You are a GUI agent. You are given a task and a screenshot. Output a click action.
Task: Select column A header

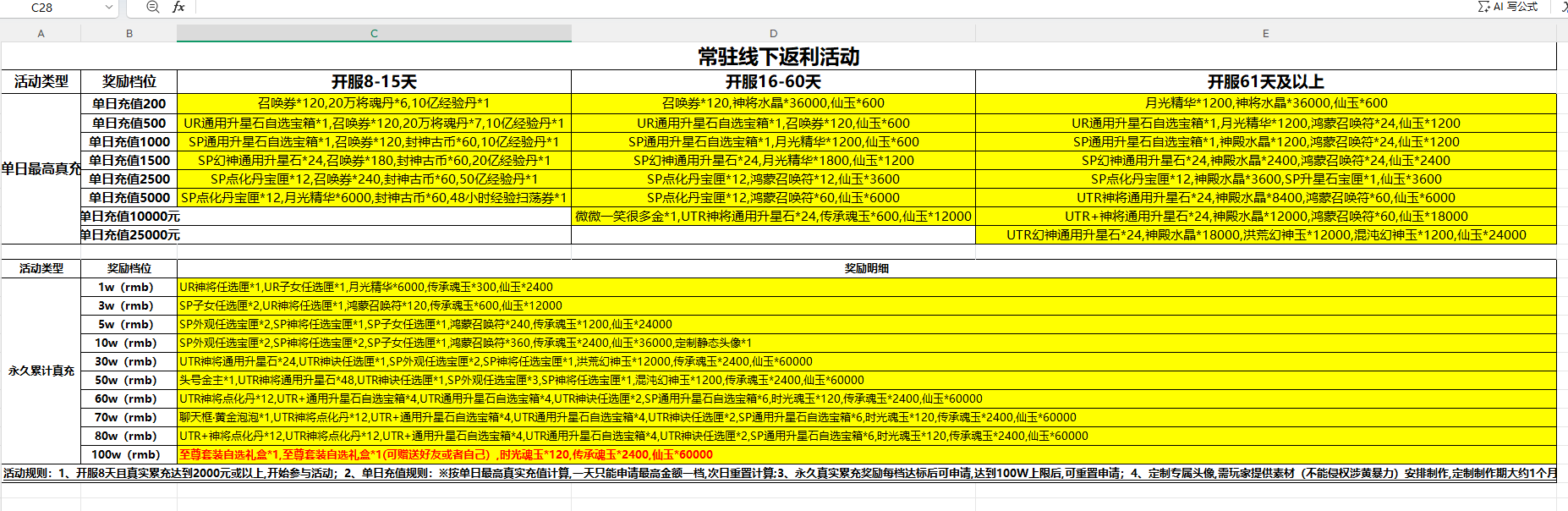41,33
